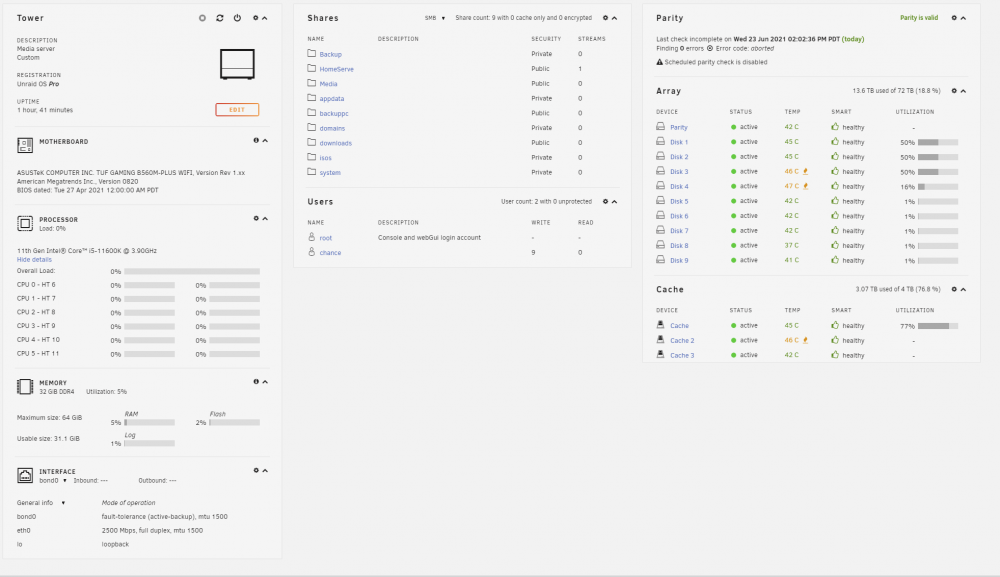Open the Processor settings gear
1000x577 pixels.
pos(256,218)
